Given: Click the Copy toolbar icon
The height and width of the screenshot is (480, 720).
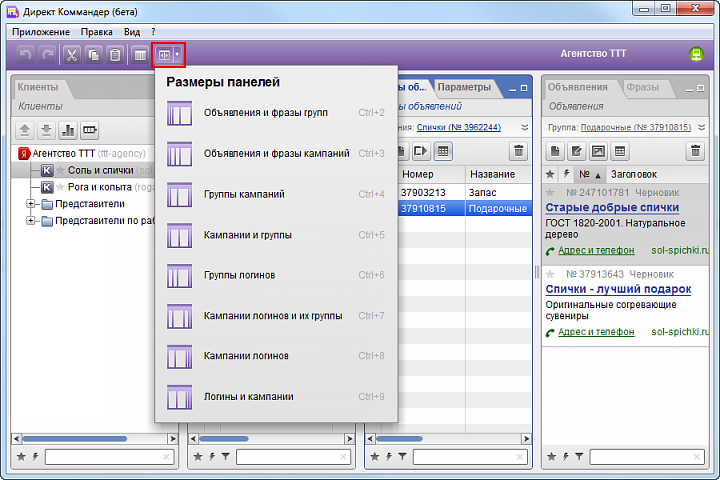Looking at the screenshot, I should (93, 55).
